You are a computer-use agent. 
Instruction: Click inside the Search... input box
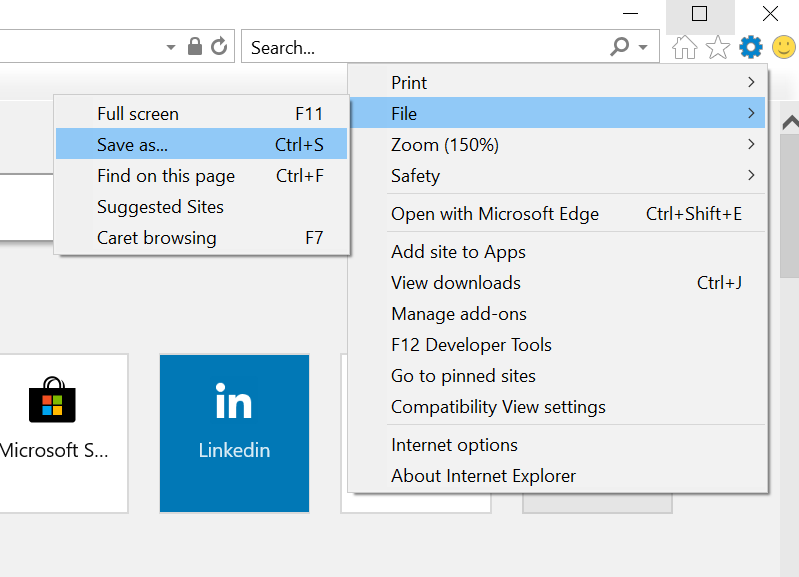[x=420, y=47]
